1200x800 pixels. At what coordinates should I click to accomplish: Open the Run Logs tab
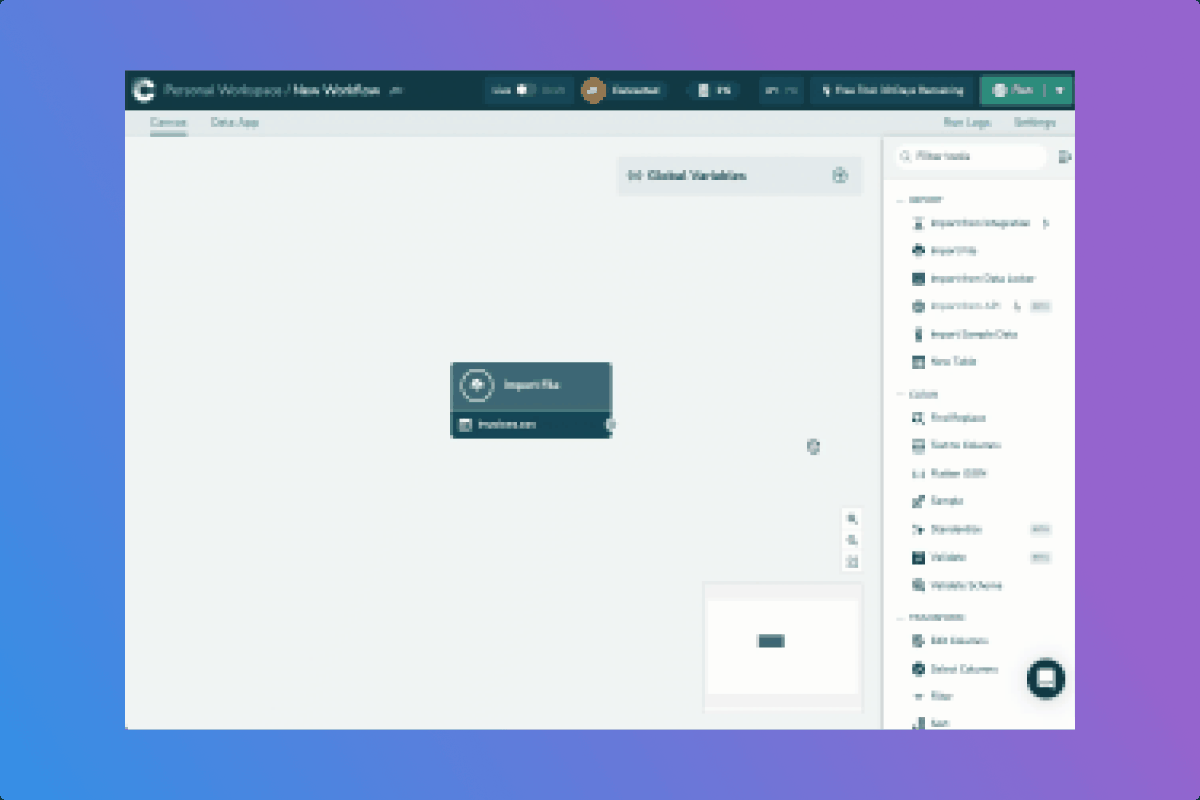(966, 123)
